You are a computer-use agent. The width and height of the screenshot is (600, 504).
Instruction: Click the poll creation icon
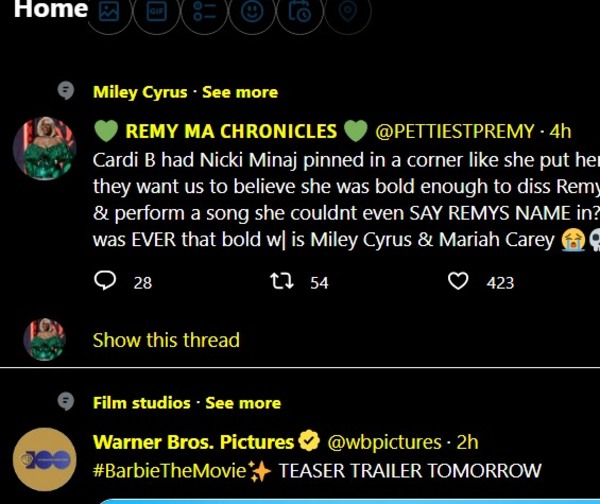pos(204,12)
